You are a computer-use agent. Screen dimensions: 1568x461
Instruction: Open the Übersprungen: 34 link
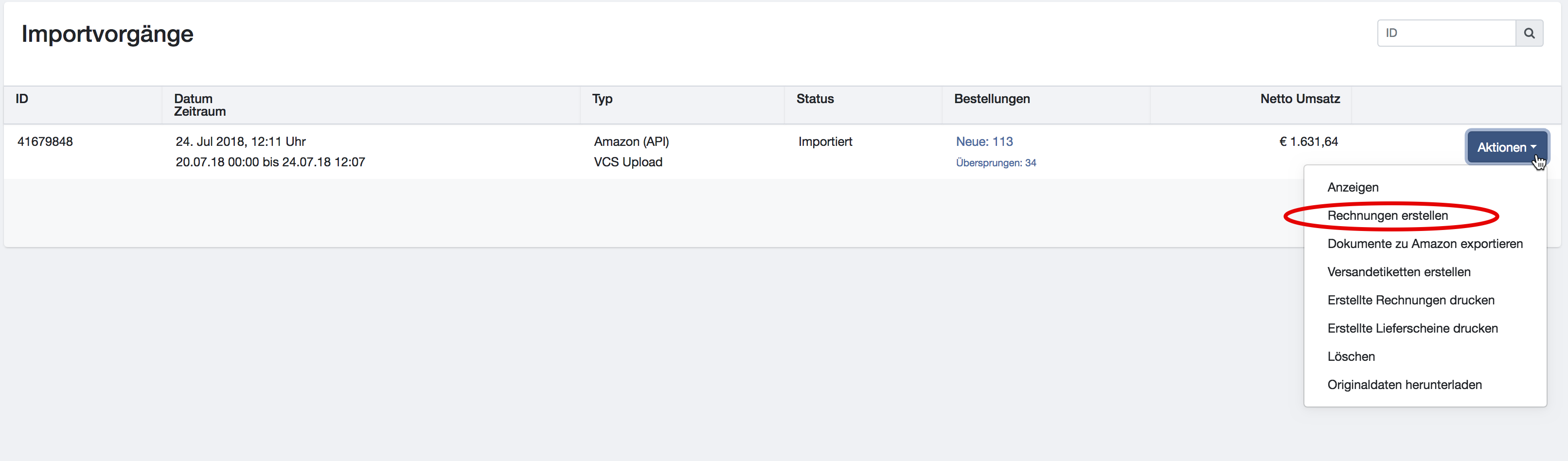(995, 163)
